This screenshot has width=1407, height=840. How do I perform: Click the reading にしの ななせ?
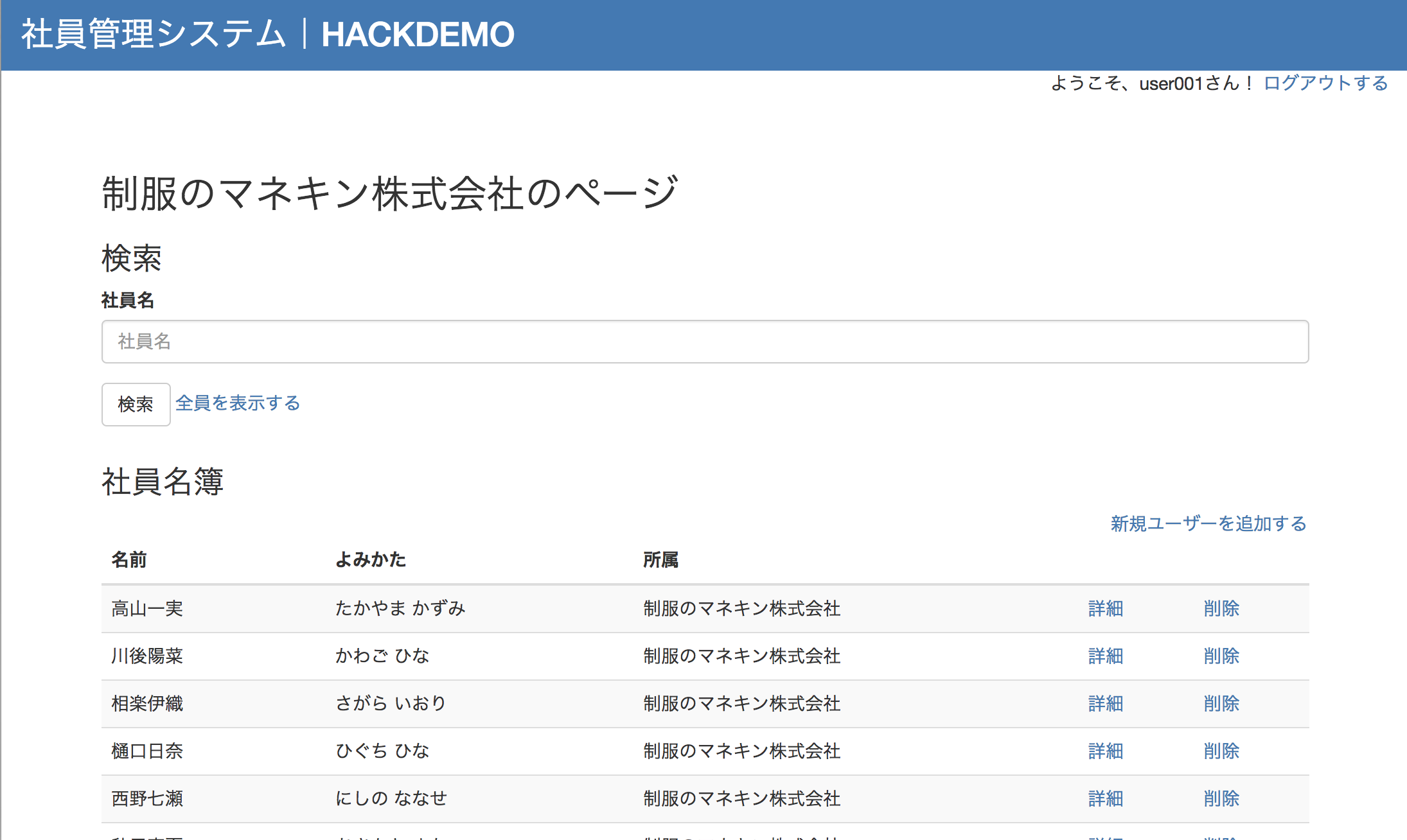(391, 799)
